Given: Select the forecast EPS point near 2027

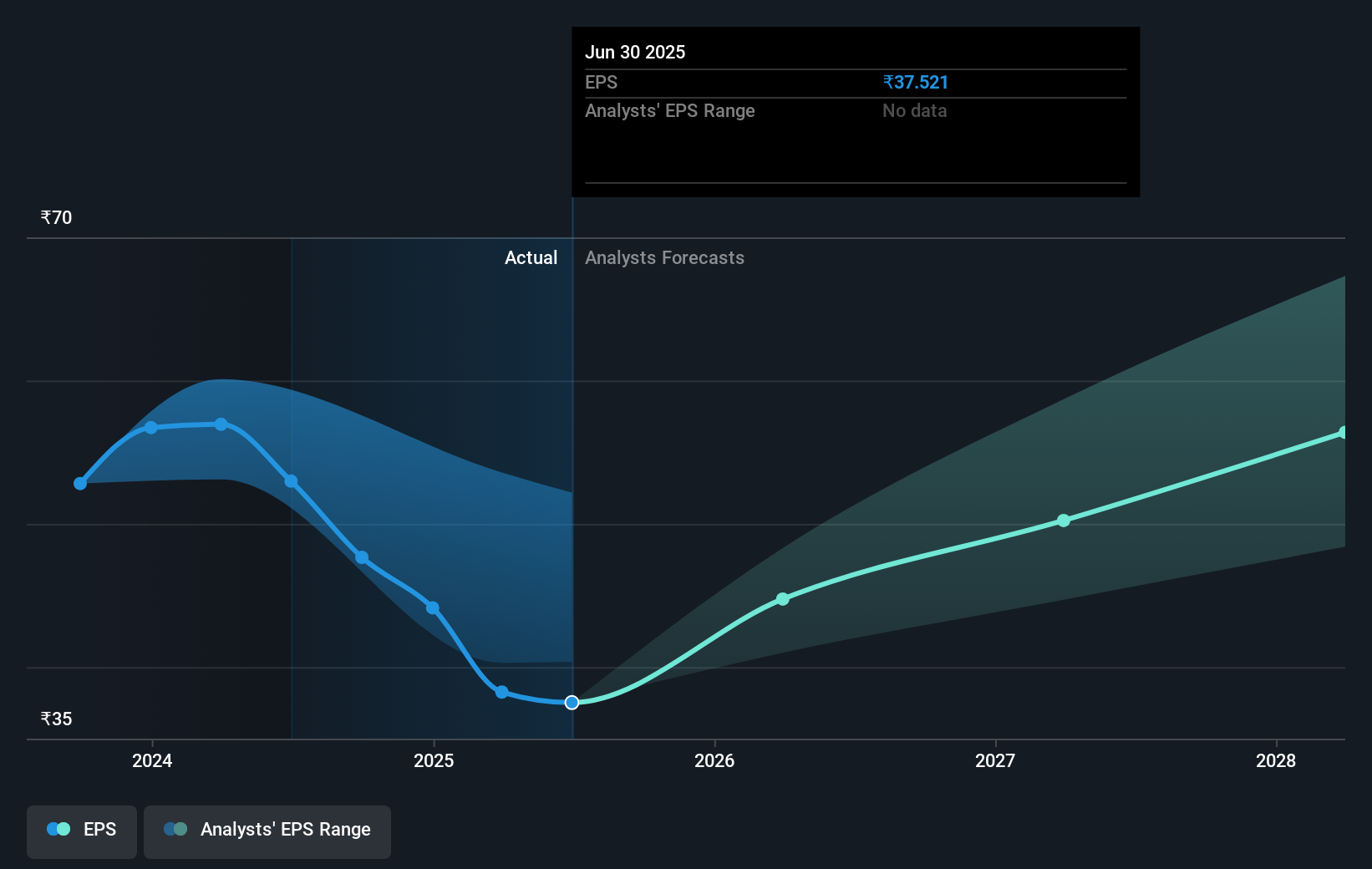Looking at the screenshot, I should (1064, 521).
